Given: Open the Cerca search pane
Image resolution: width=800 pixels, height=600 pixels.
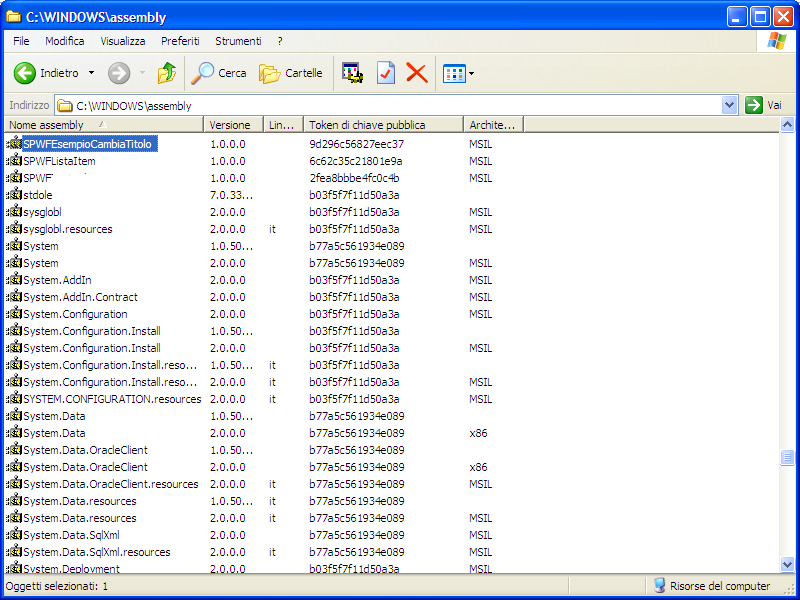Looking at the screenshot, I should coord(219,73).
